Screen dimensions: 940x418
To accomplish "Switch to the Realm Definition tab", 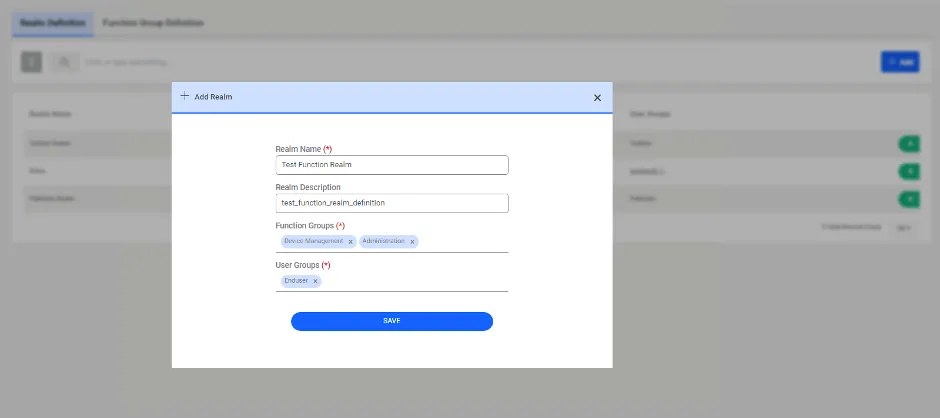I will [53, 23].
